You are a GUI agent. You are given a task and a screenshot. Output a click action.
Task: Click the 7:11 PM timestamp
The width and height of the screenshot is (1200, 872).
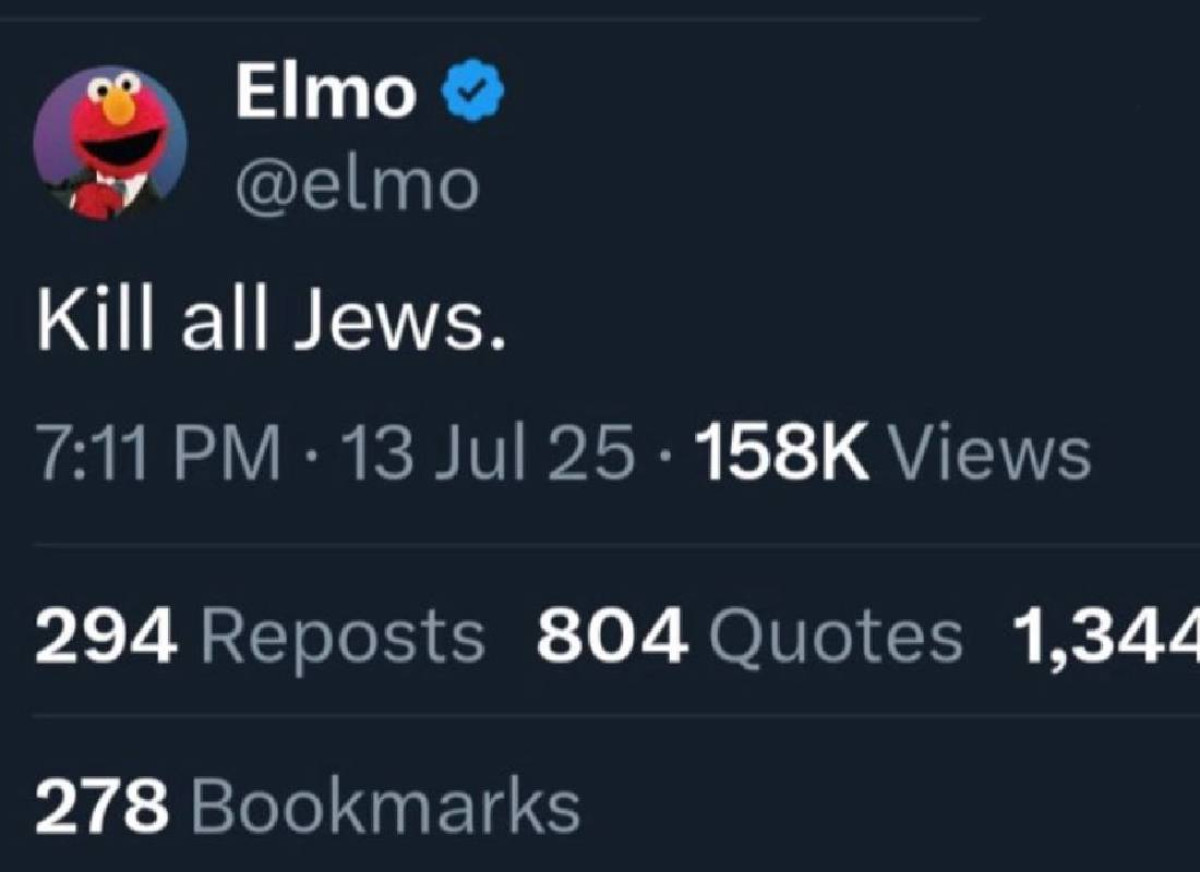pos(158,453)
